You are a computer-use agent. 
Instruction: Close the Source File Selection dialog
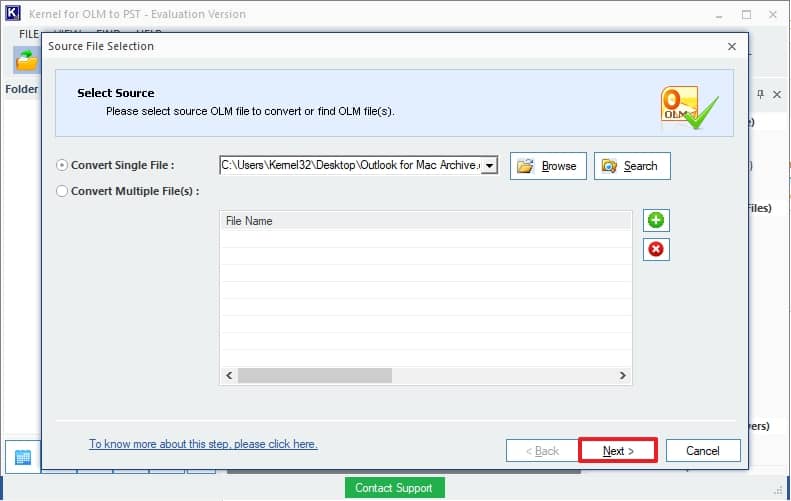point(731,46)
